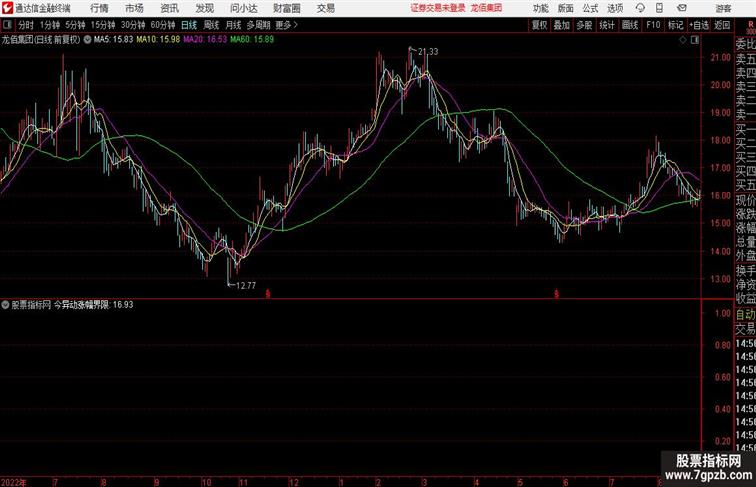This screenshot has width=756, height=487.
Task: Click the red R icon at top right
Action: pos(750,25)
